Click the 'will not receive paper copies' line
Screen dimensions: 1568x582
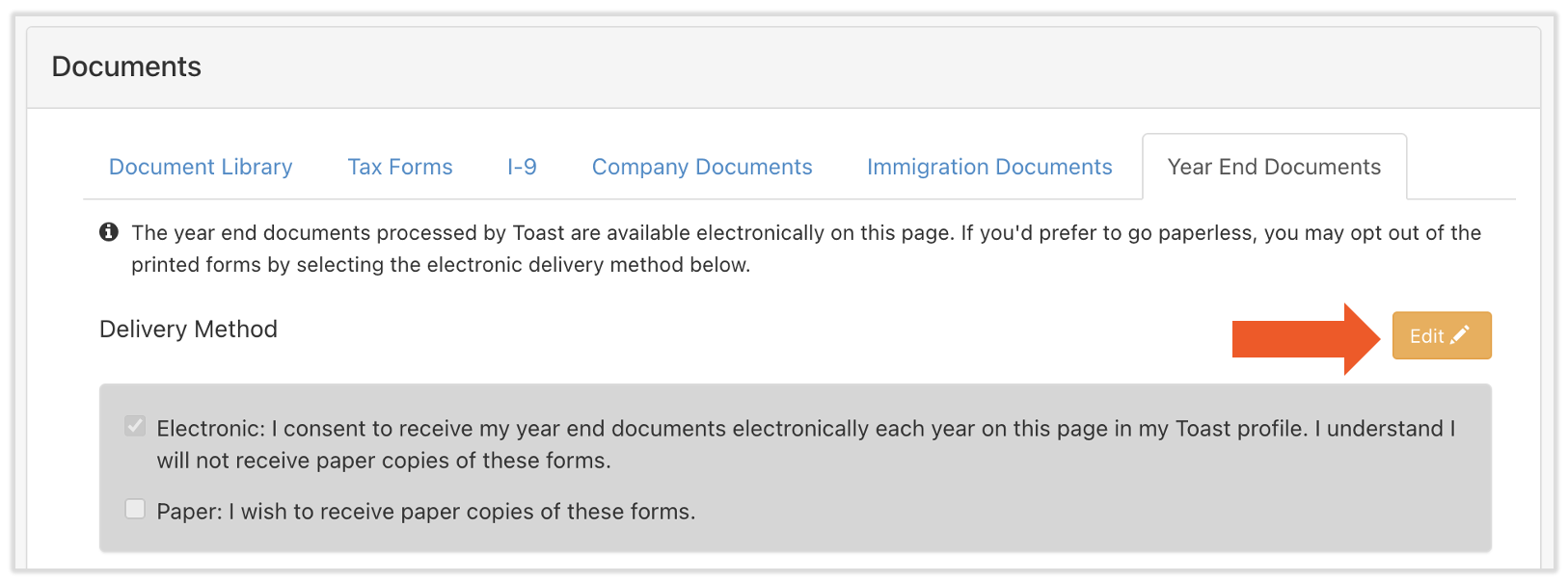tap(384, 461)
